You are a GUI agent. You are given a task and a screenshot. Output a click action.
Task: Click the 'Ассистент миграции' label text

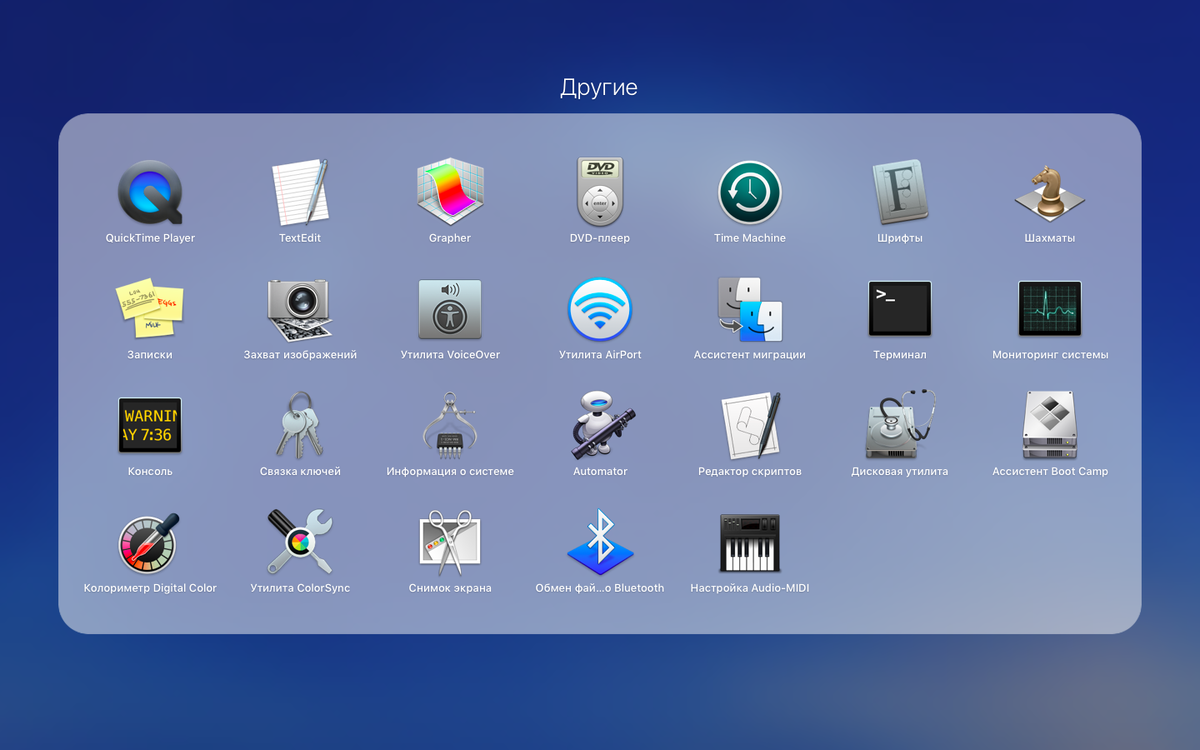pyautogui.click(x=750, y=355)
